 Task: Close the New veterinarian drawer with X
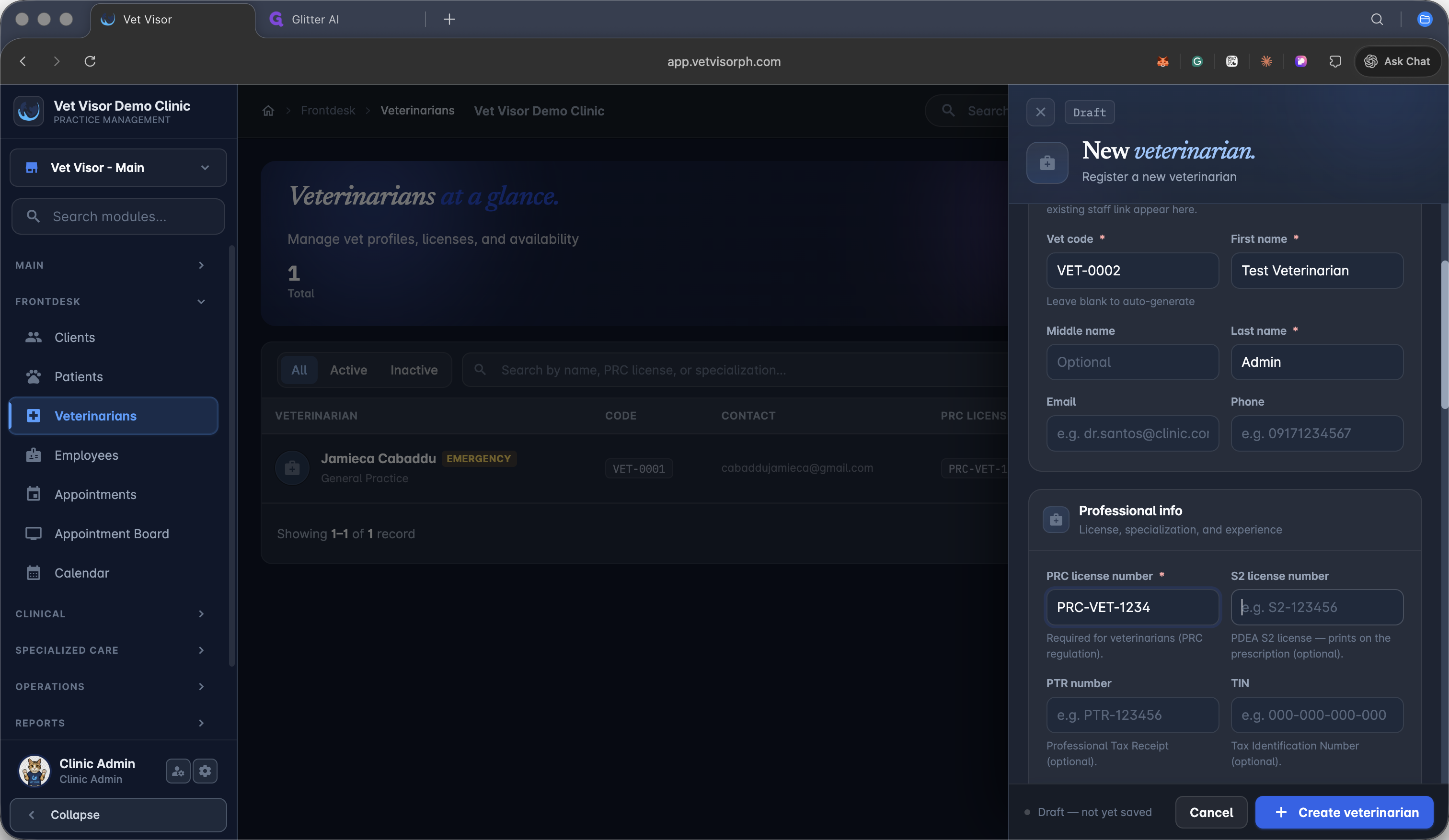(1040, 112)
